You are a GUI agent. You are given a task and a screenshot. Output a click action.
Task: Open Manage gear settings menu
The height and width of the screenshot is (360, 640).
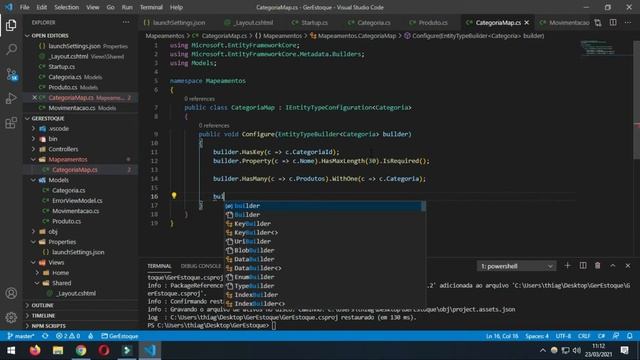click(11, 317)
